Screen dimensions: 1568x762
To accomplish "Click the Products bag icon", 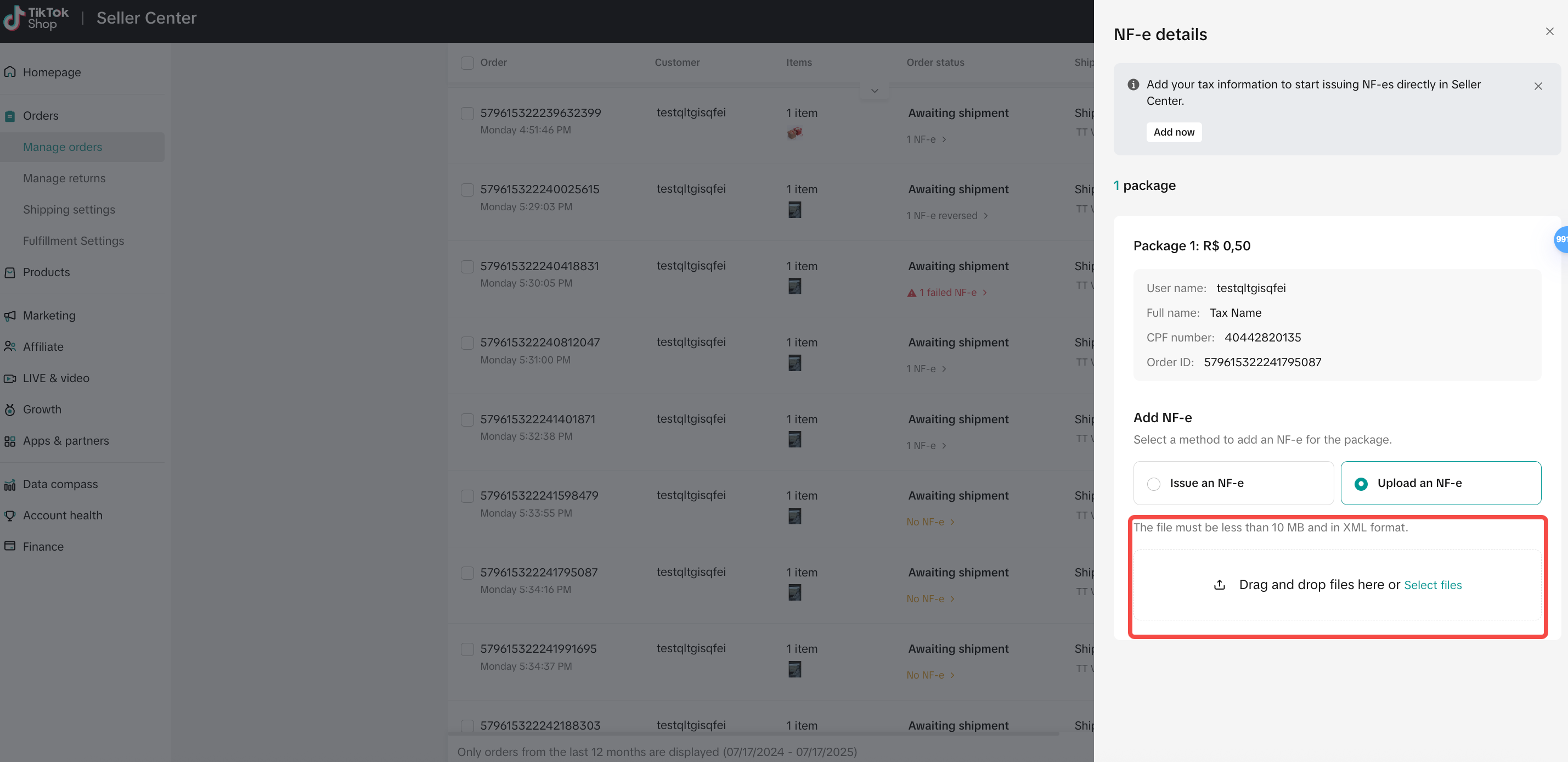I will 10,272.
